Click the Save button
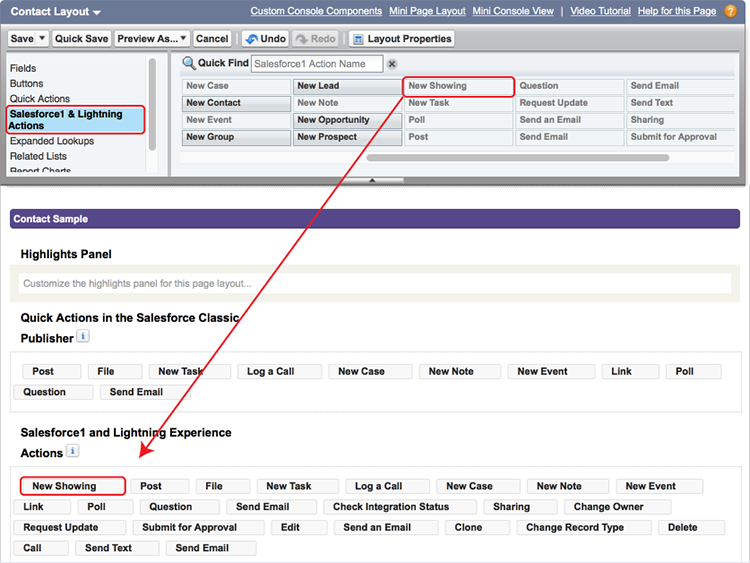750x563 pixels. (x=22, y=39)
